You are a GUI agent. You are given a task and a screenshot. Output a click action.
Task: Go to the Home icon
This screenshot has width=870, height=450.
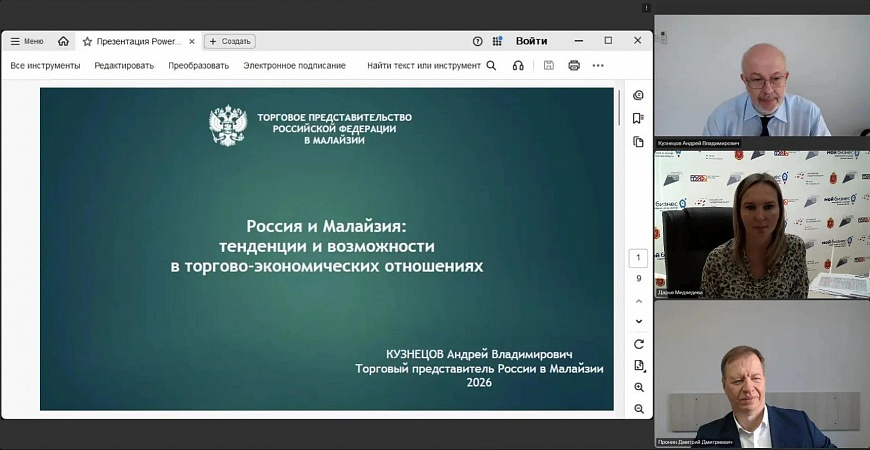[x=63, y=41]
